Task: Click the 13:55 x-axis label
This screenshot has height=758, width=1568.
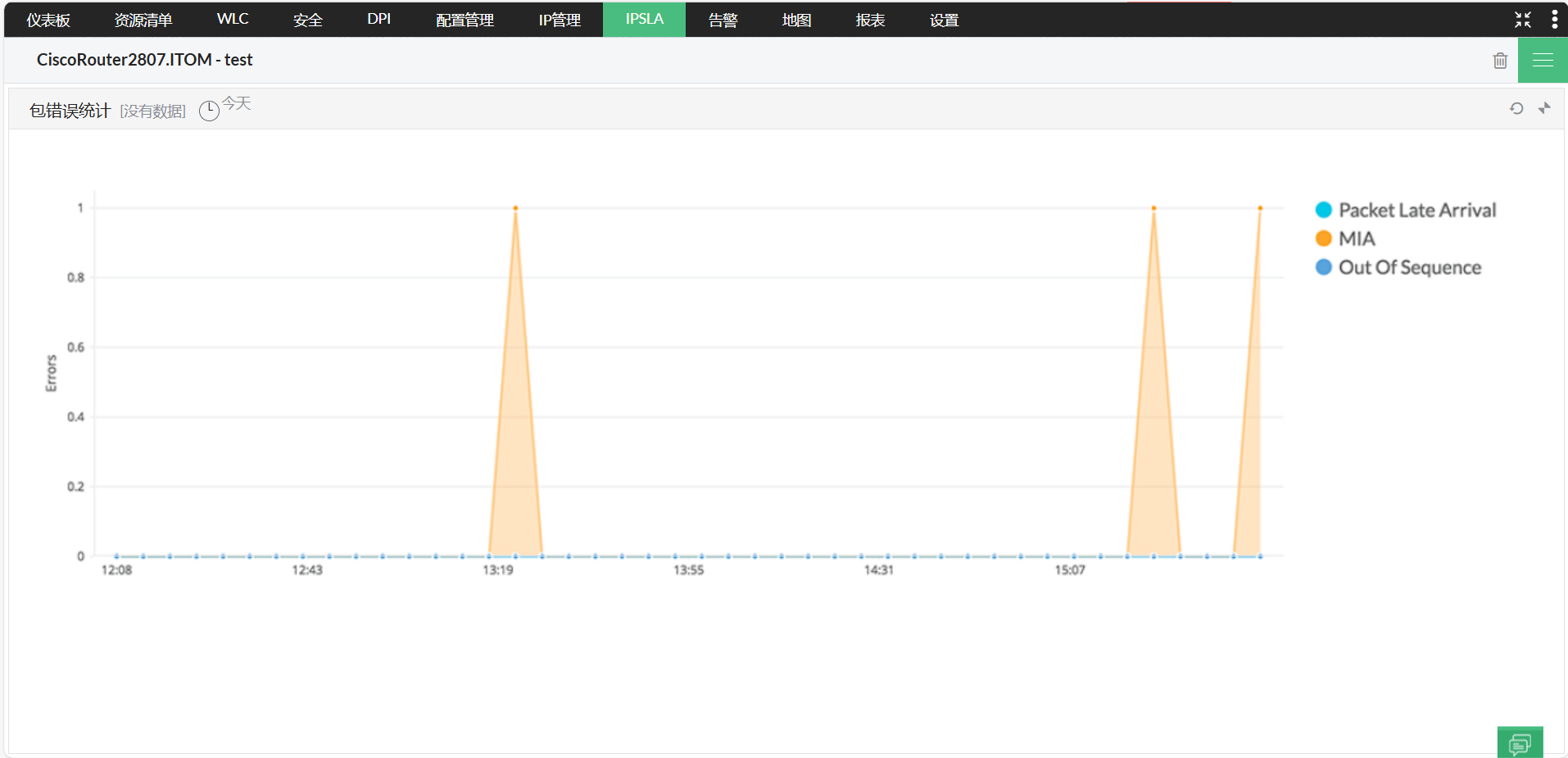Action: coord(688,570)
